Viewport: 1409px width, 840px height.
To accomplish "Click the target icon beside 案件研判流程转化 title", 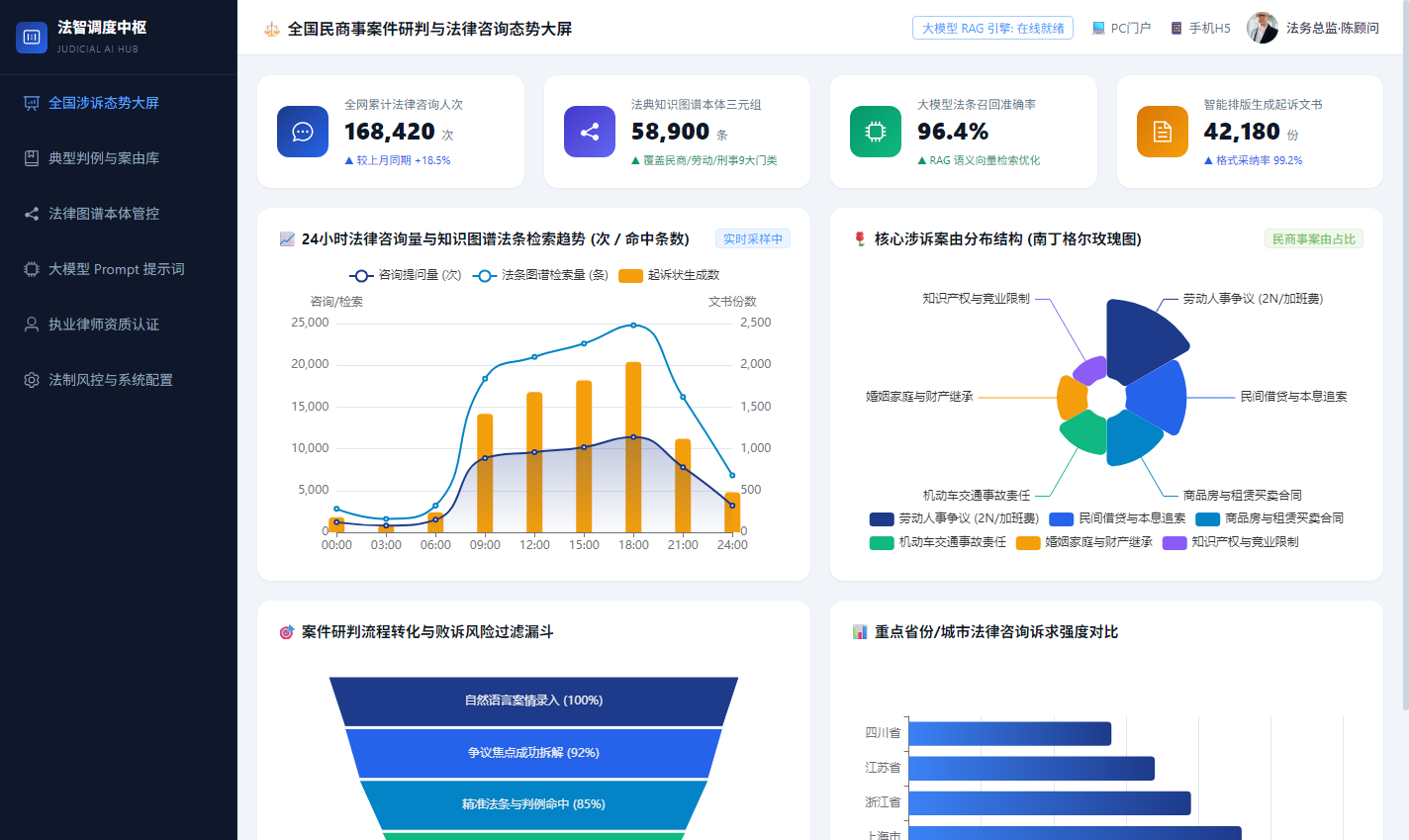I will click(x=287, y=632).
